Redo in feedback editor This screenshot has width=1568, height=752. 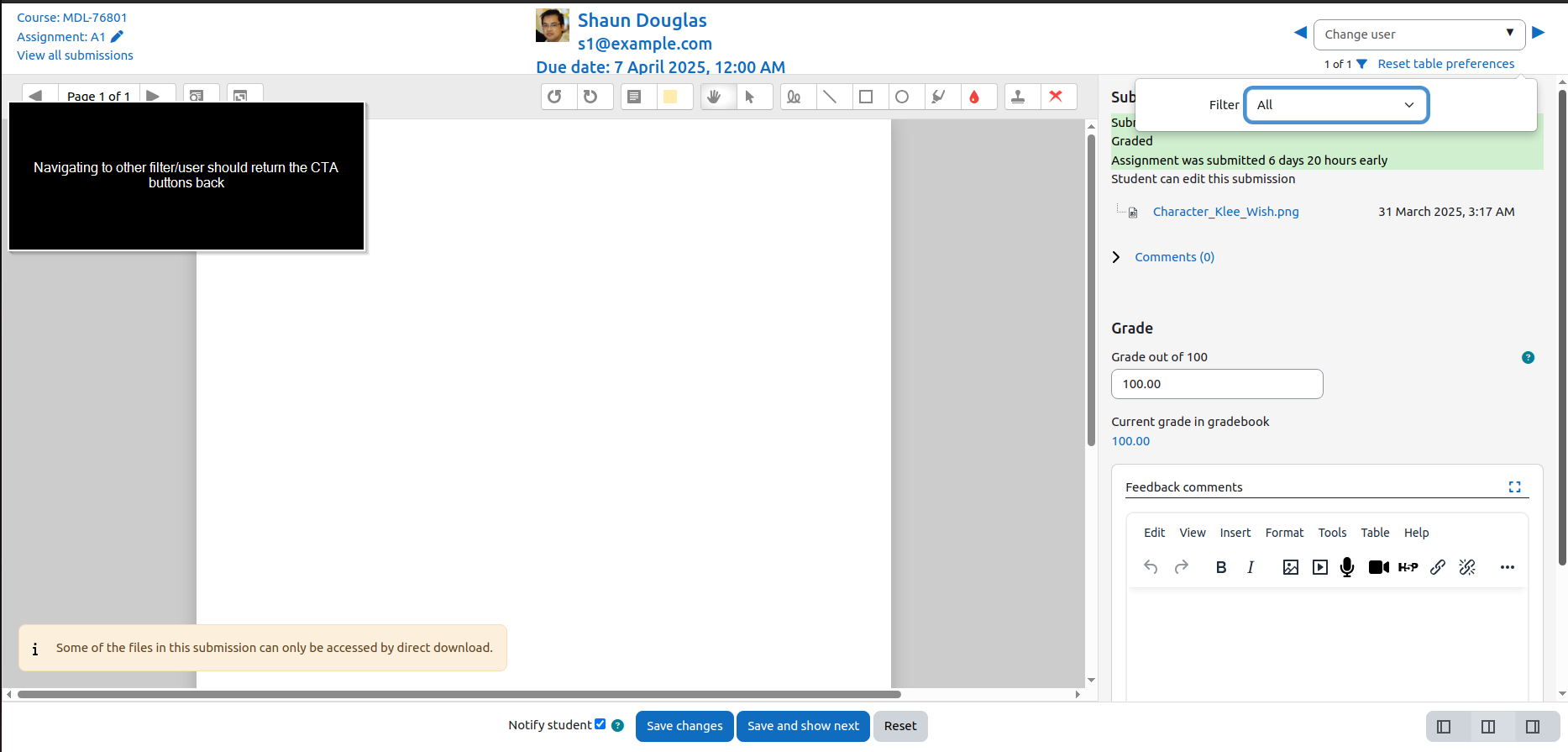pos(1182,567)
